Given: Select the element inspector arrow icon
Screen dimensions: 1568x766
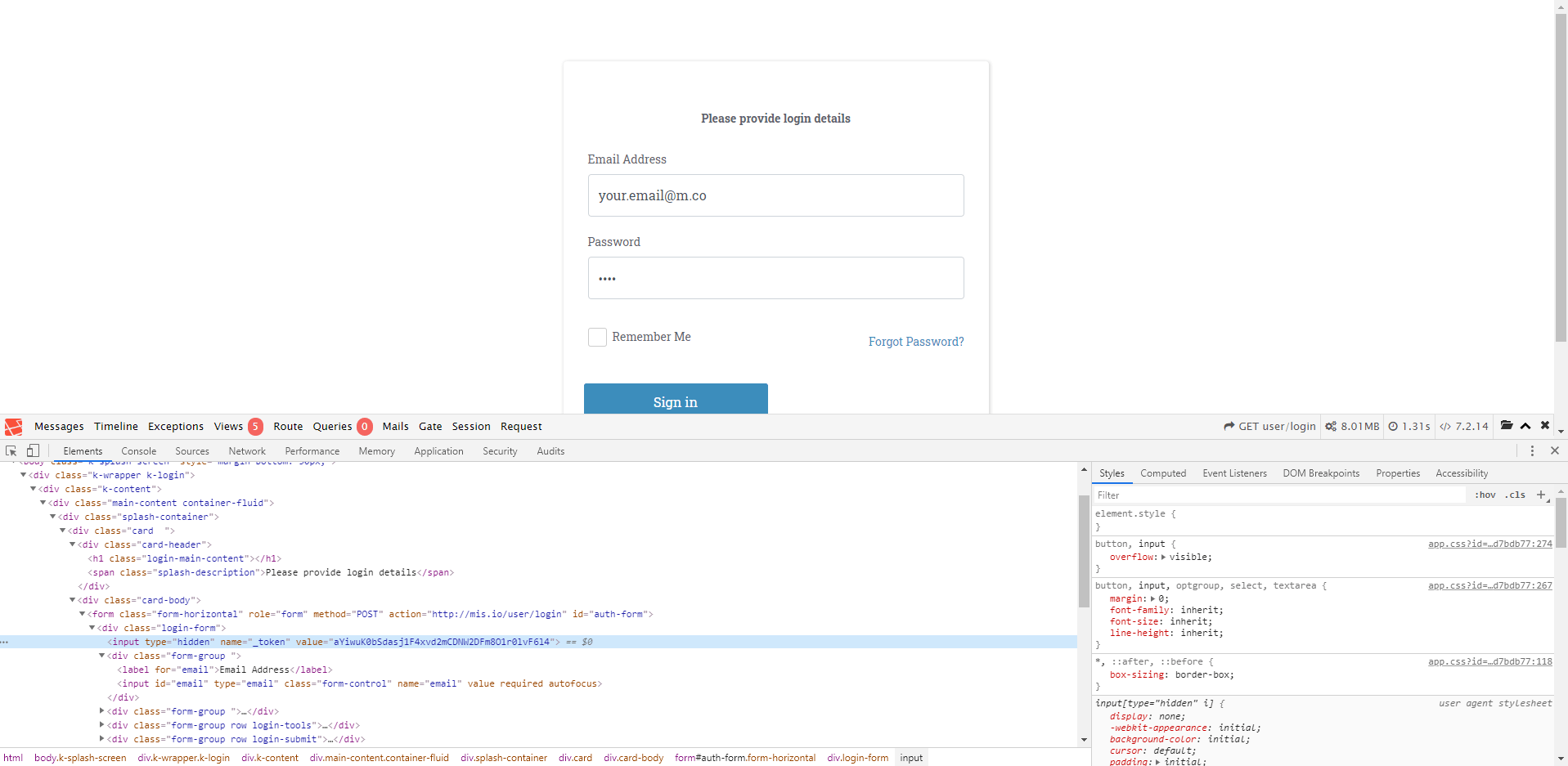Looking at the screenshot, I should pos(11,450).
